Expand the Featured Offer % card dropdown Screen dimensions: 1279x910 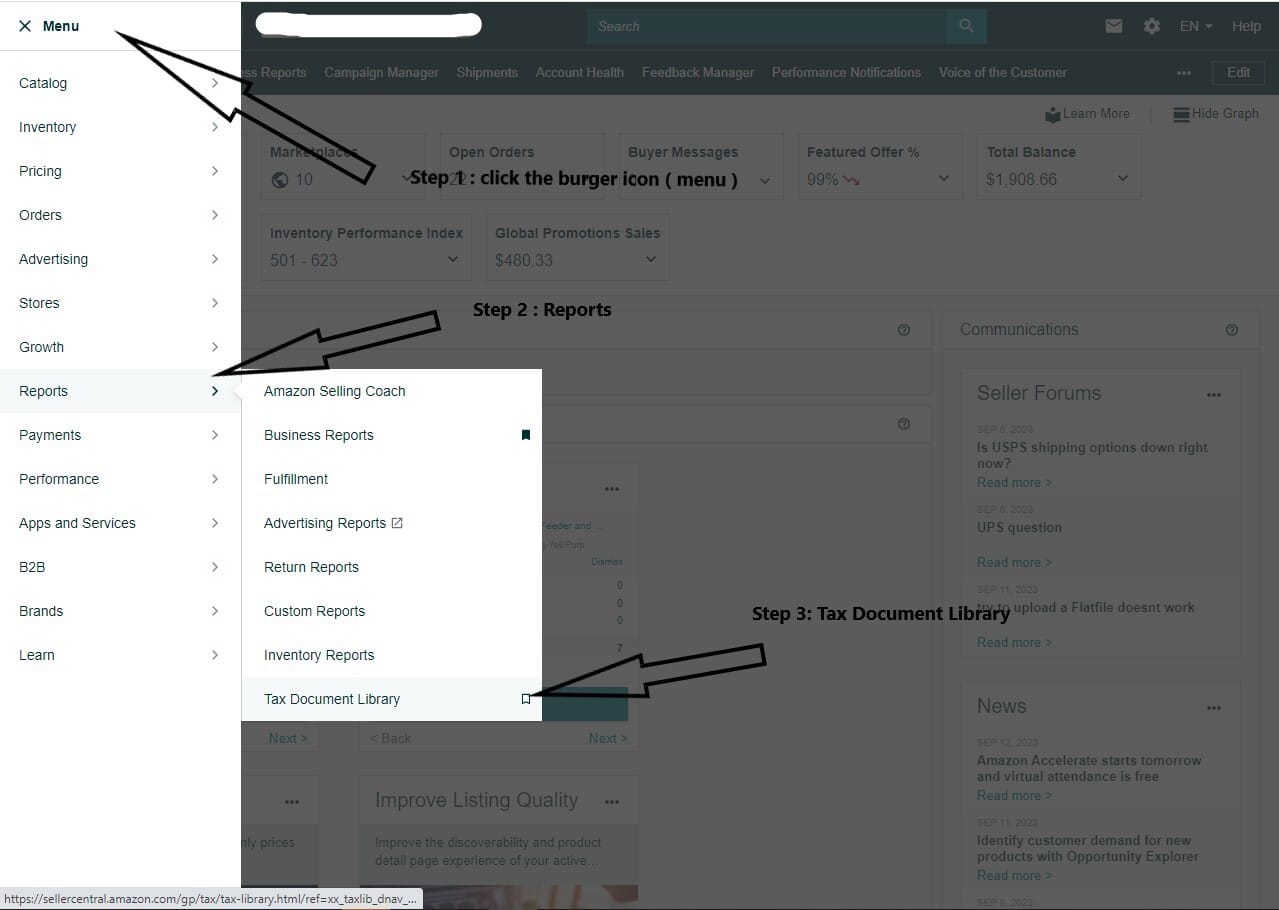(x=943, y=179)
